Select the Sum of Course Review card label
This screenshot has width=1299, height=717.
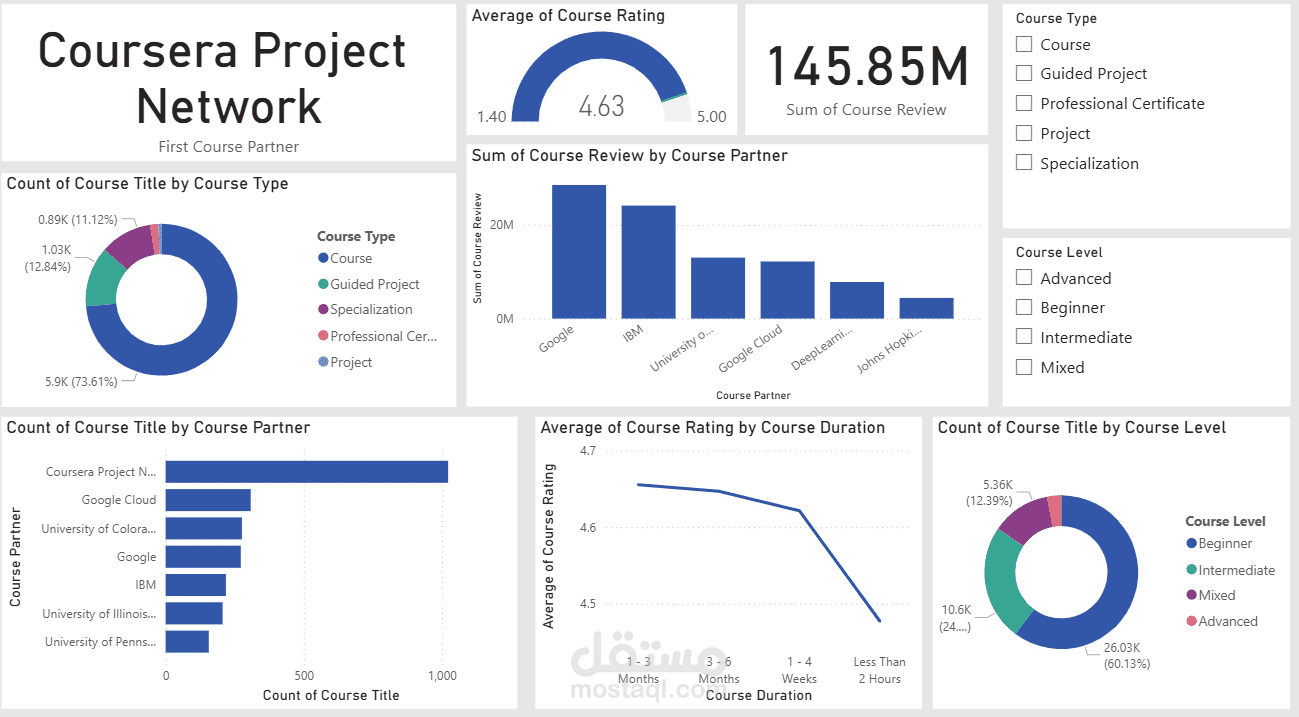866,110
